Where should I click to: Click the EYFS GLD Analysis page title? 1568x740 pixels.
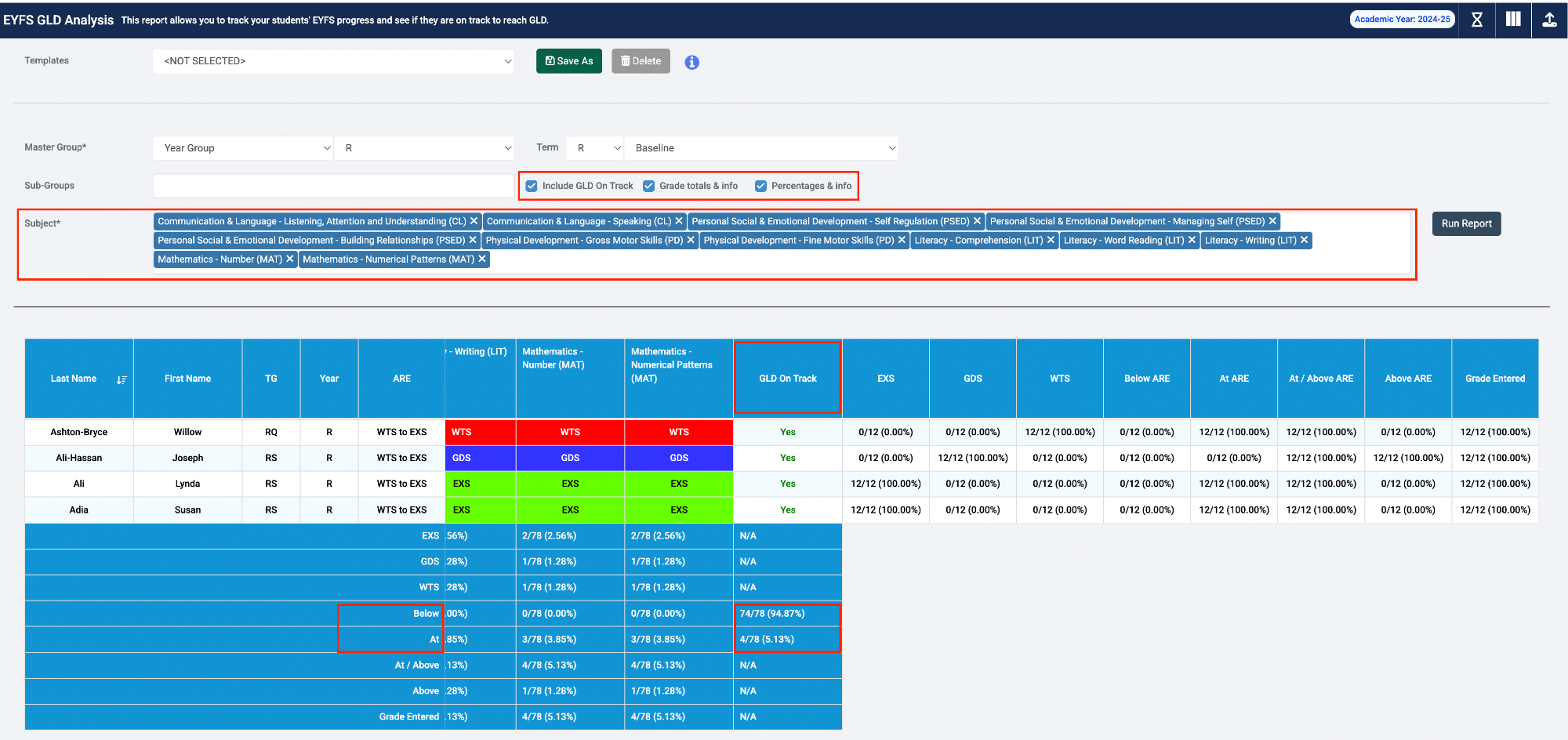point(59,20)
